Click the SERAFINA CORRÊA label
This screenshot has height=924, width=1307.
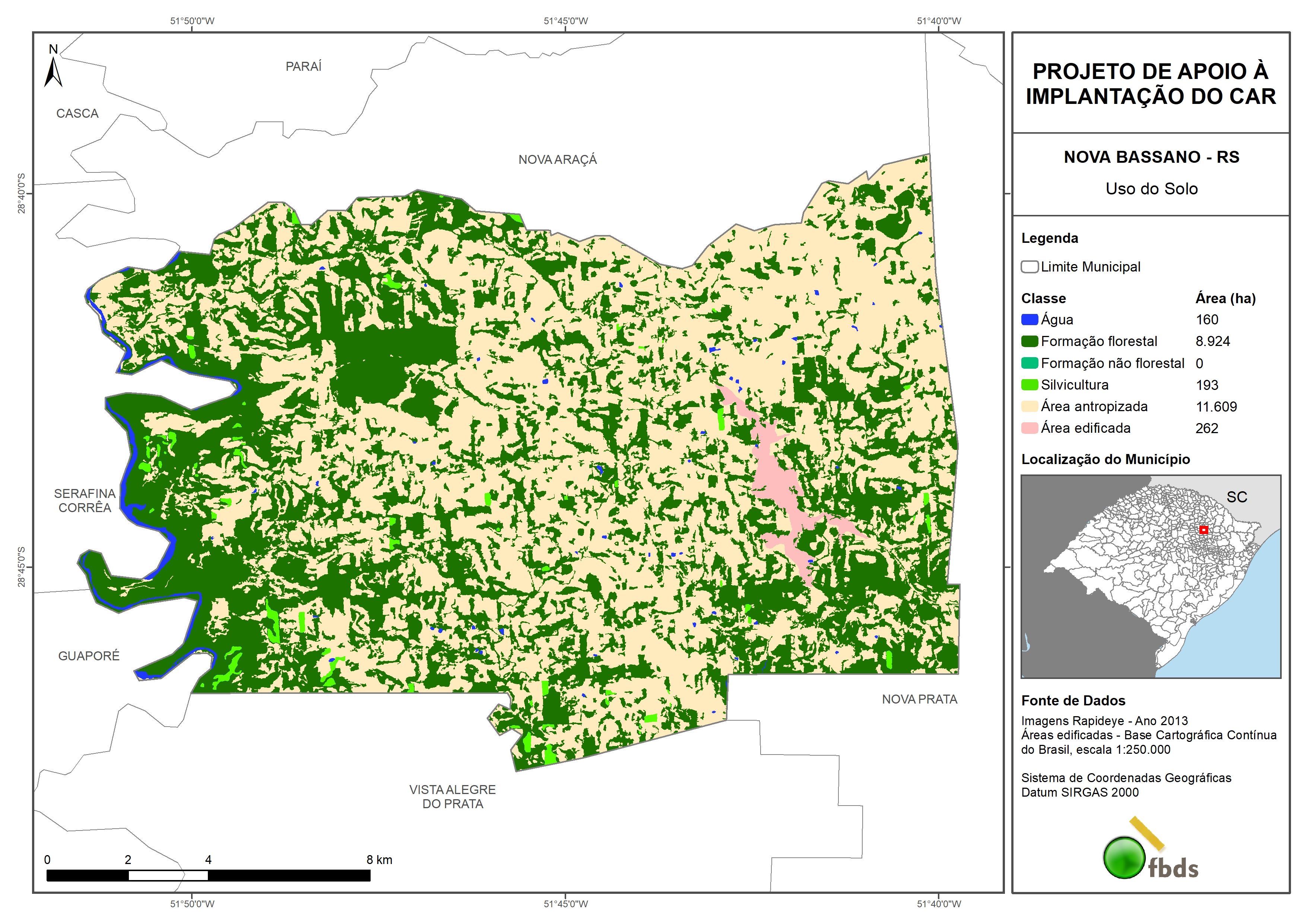[x=85, y=501]
